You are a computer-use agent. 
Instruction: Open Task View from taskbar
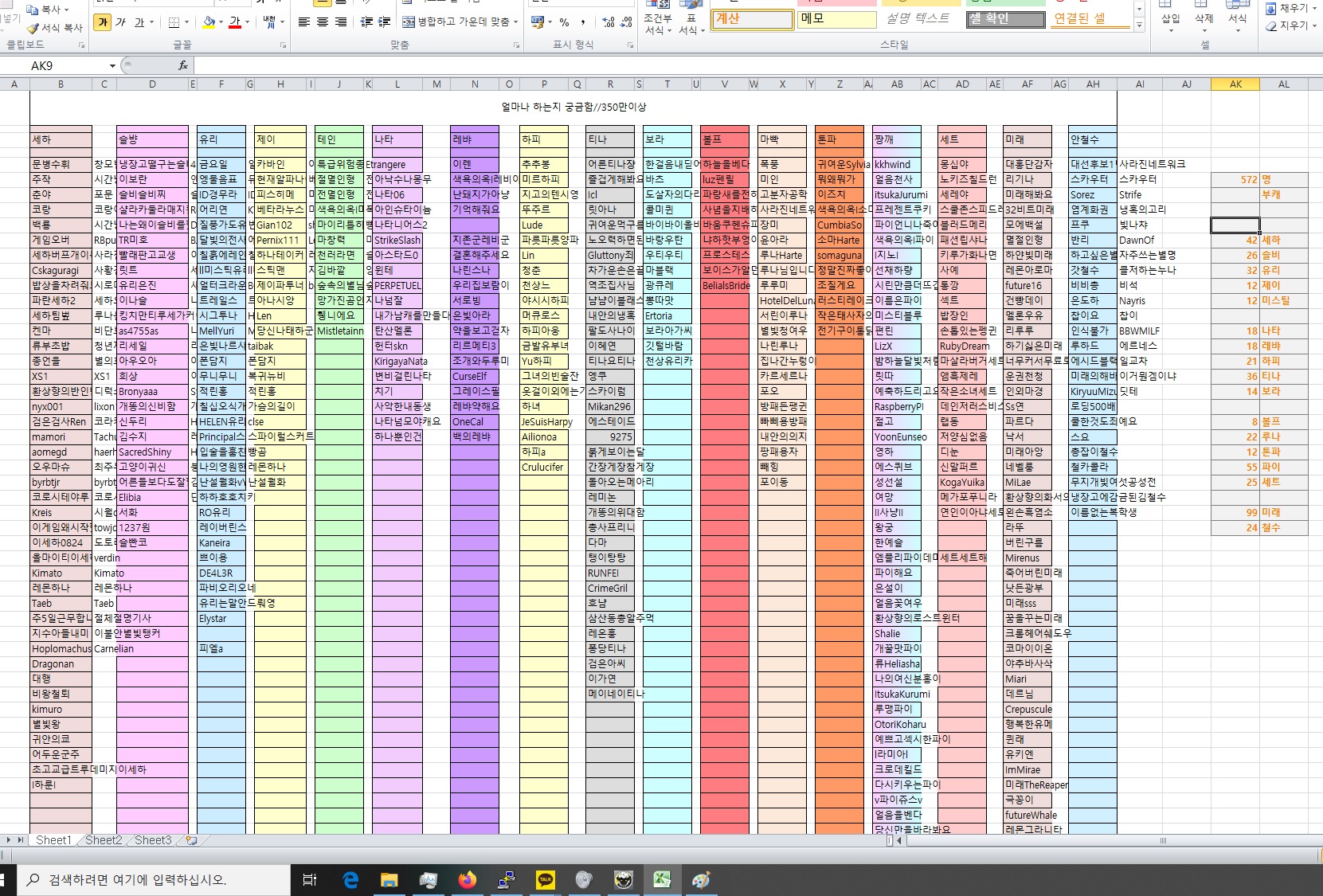coord(310,880)
